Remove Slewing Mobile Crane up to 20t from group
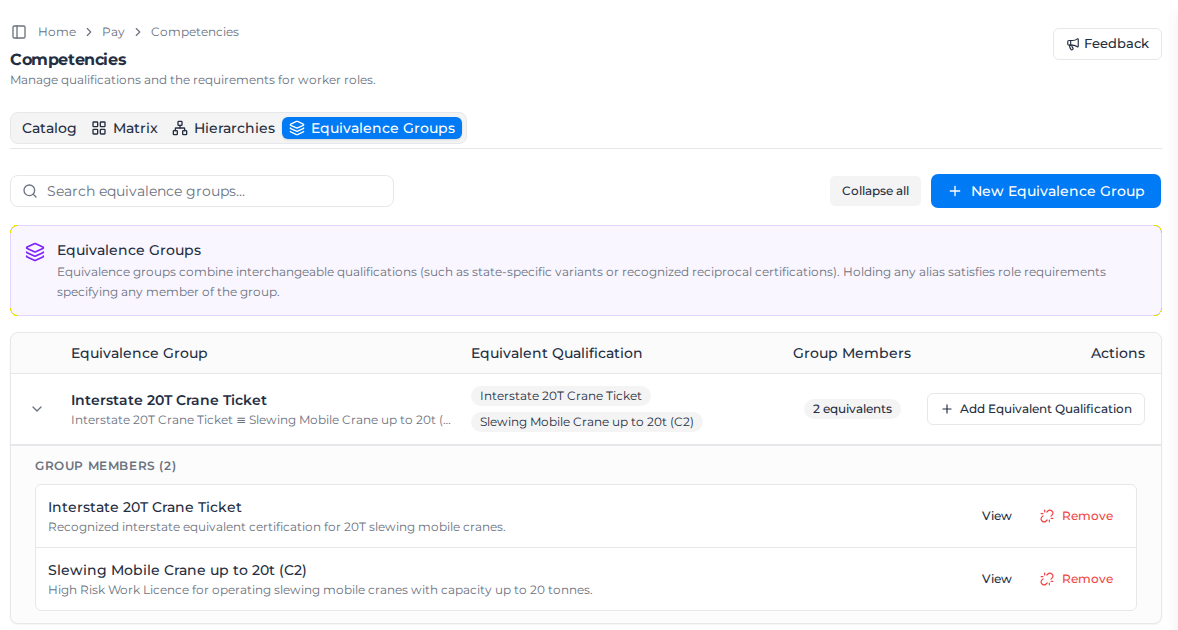1178x630 pixels. pos(1077,579)
